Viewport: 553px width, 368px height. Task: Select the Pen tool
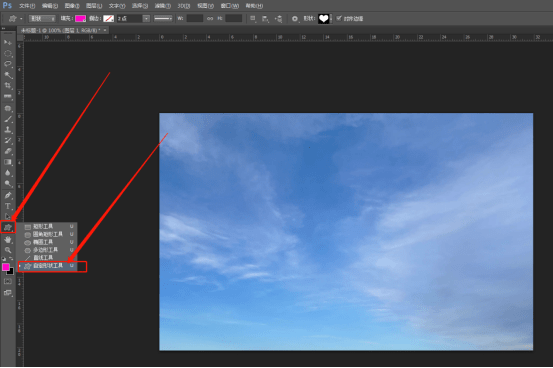pyautogui.click(x=8, y=195)
